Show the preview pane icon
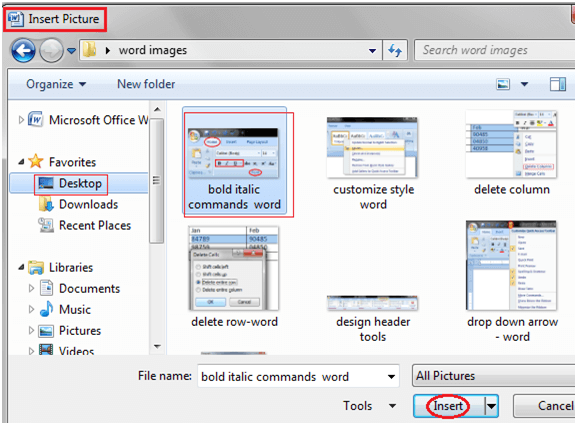 coord(557,84)
